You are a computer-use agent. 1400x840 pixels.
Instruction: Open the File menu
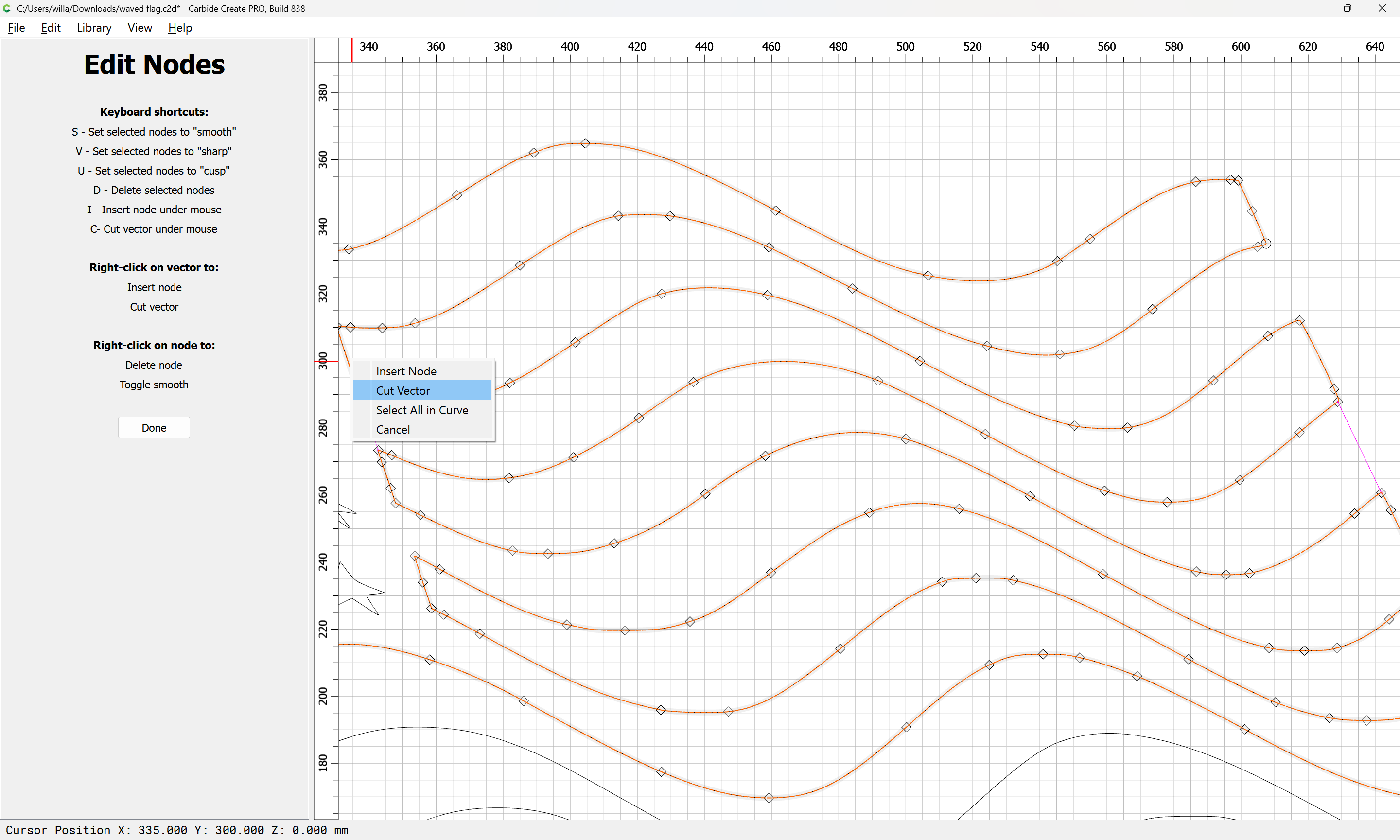17,28
